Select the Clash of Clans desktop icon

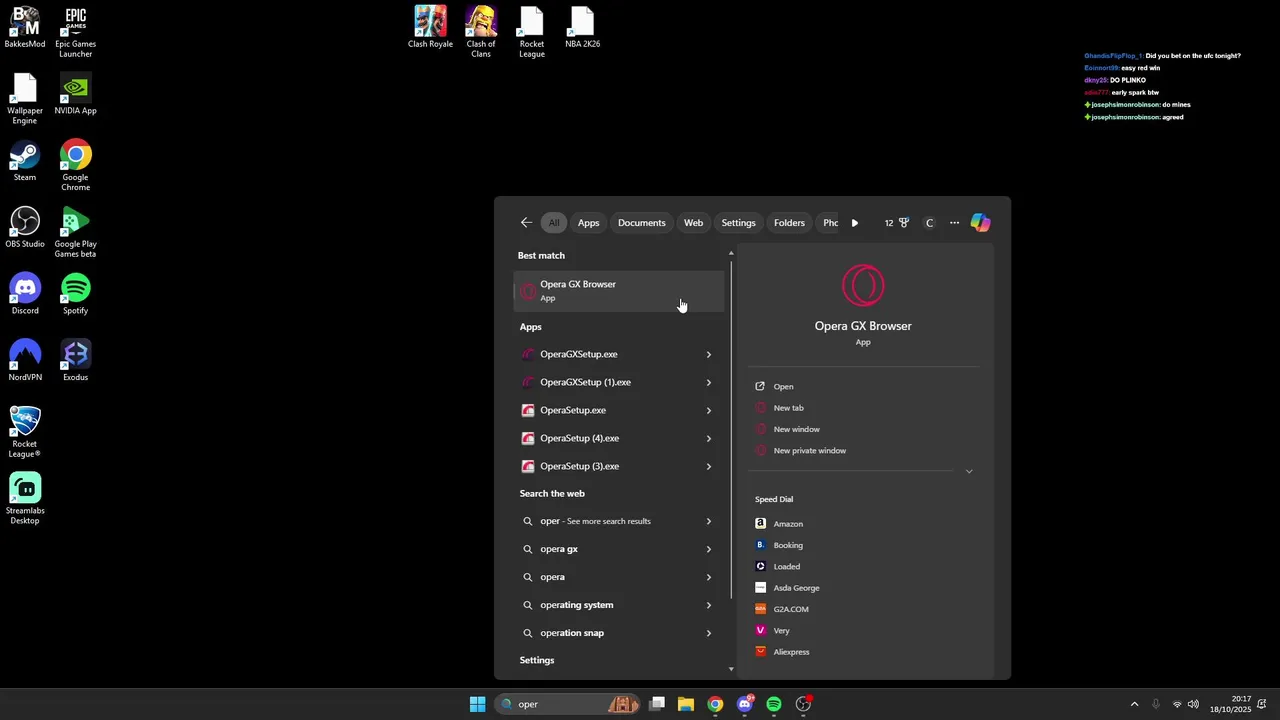(481, 32)
